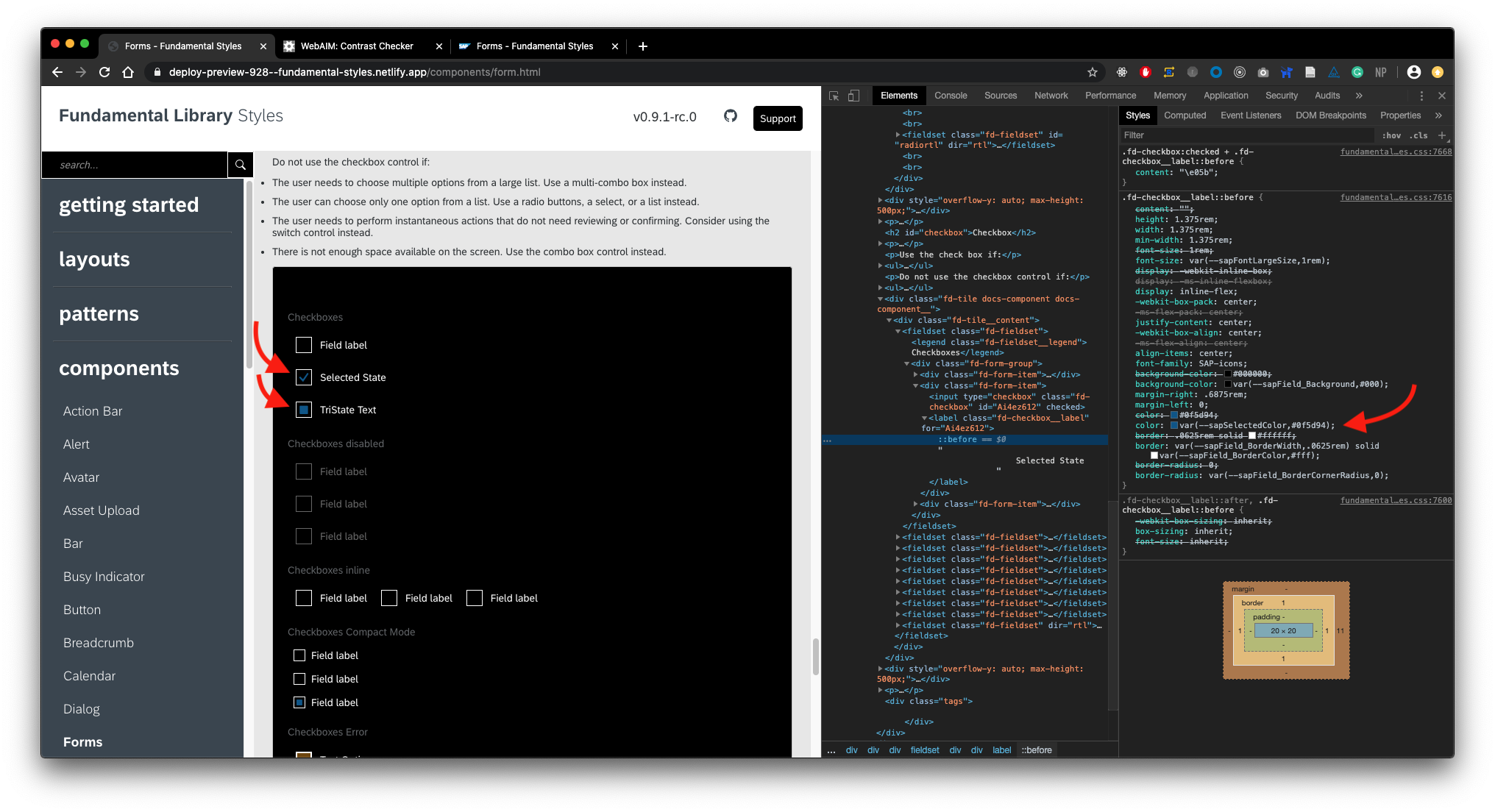This screenshot has width=1495, height=812.
Task: Toggle the first Field label checkbox under Checkboxes
Action: [303, 344]
